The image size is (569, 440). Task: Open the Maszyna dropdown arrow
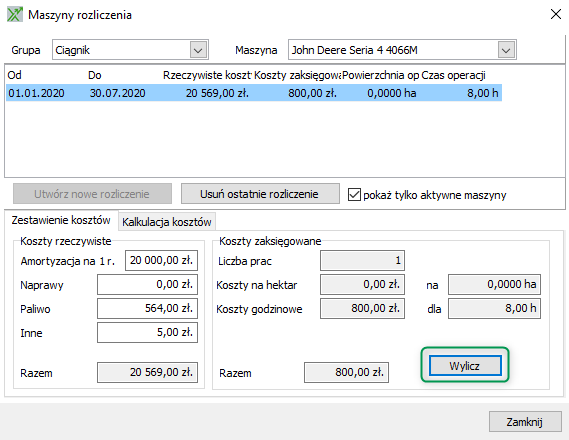click(506, 50)
